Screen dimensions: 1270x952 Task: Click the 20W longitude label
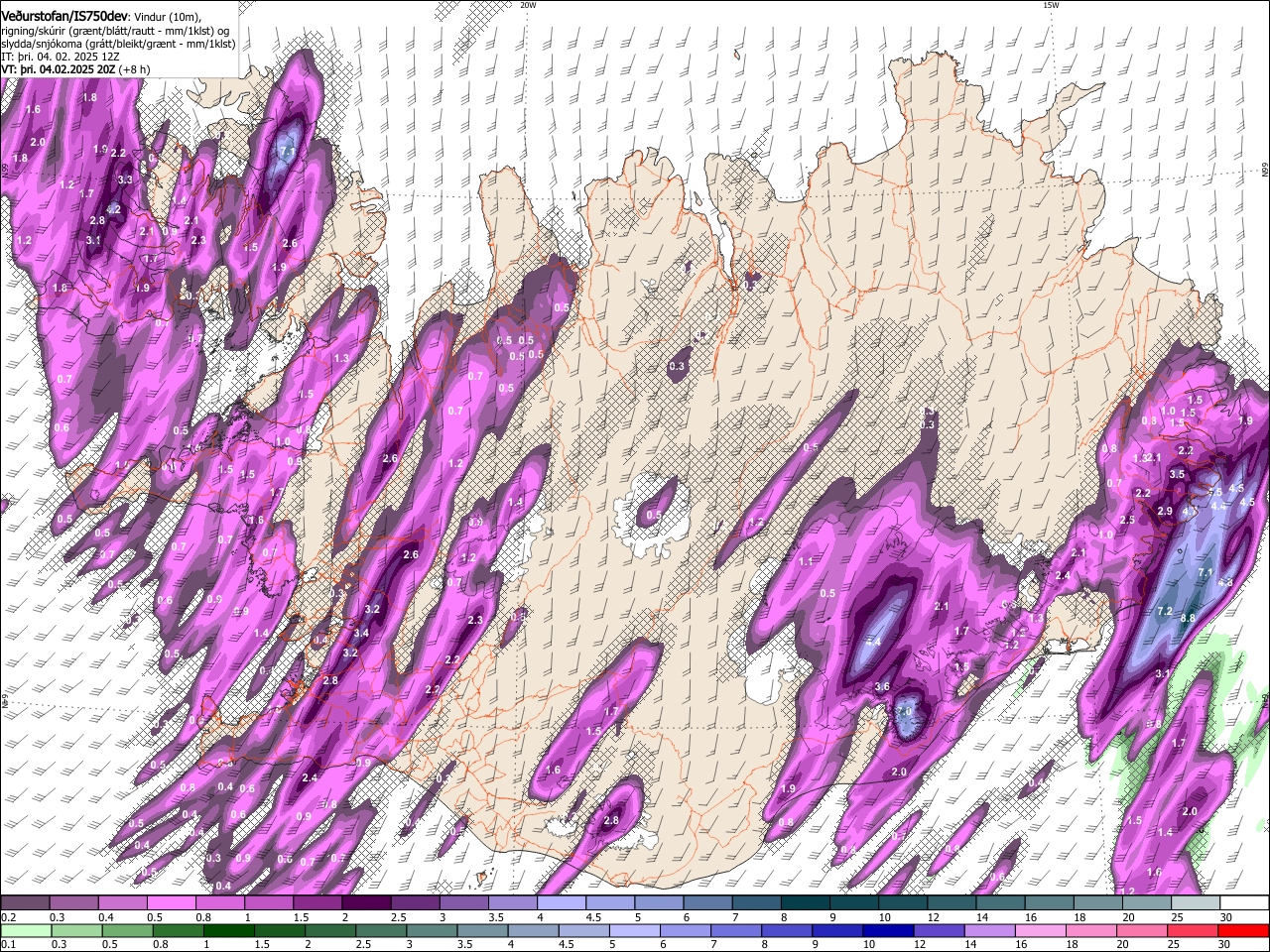tap(528, 5)
